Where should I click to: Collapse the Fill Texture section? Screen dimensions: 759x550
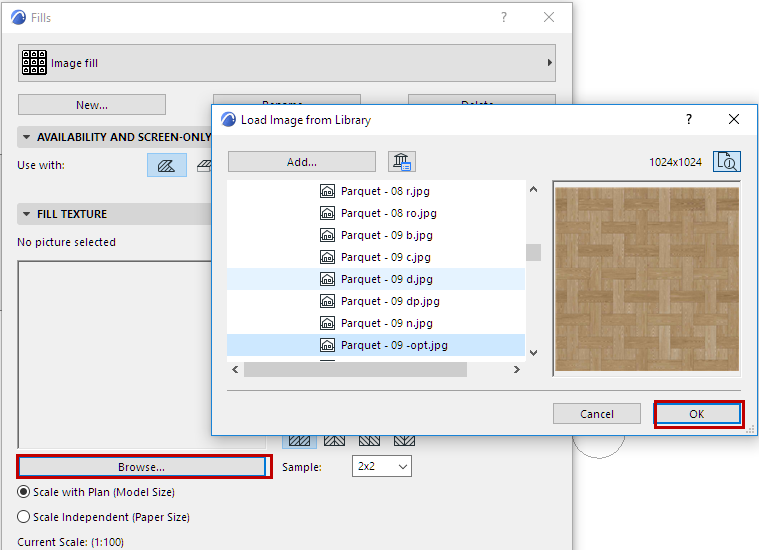click(x=27, y=214)
